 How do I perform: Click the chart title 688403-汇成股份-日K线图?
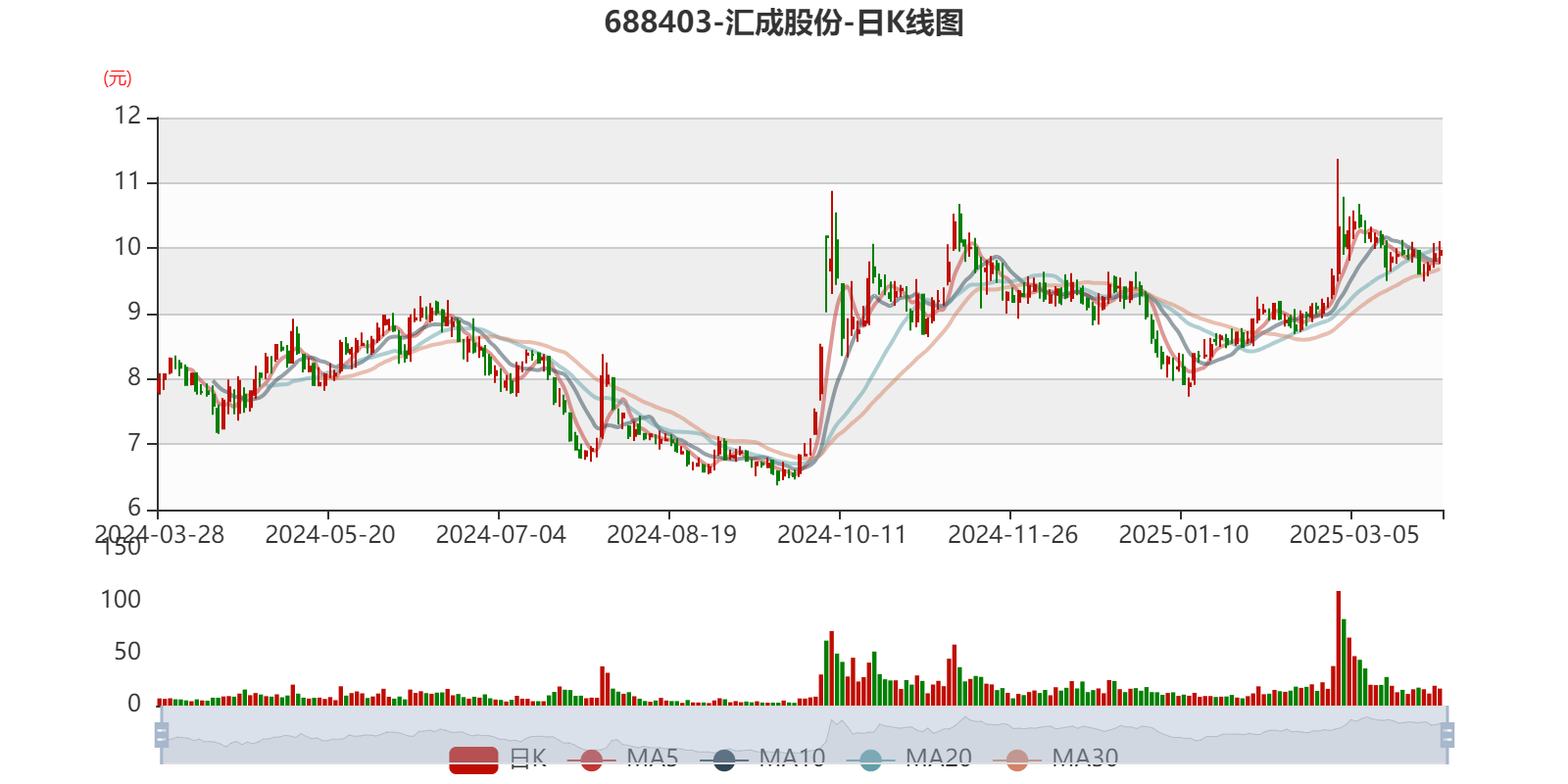(x=784, y=22)
